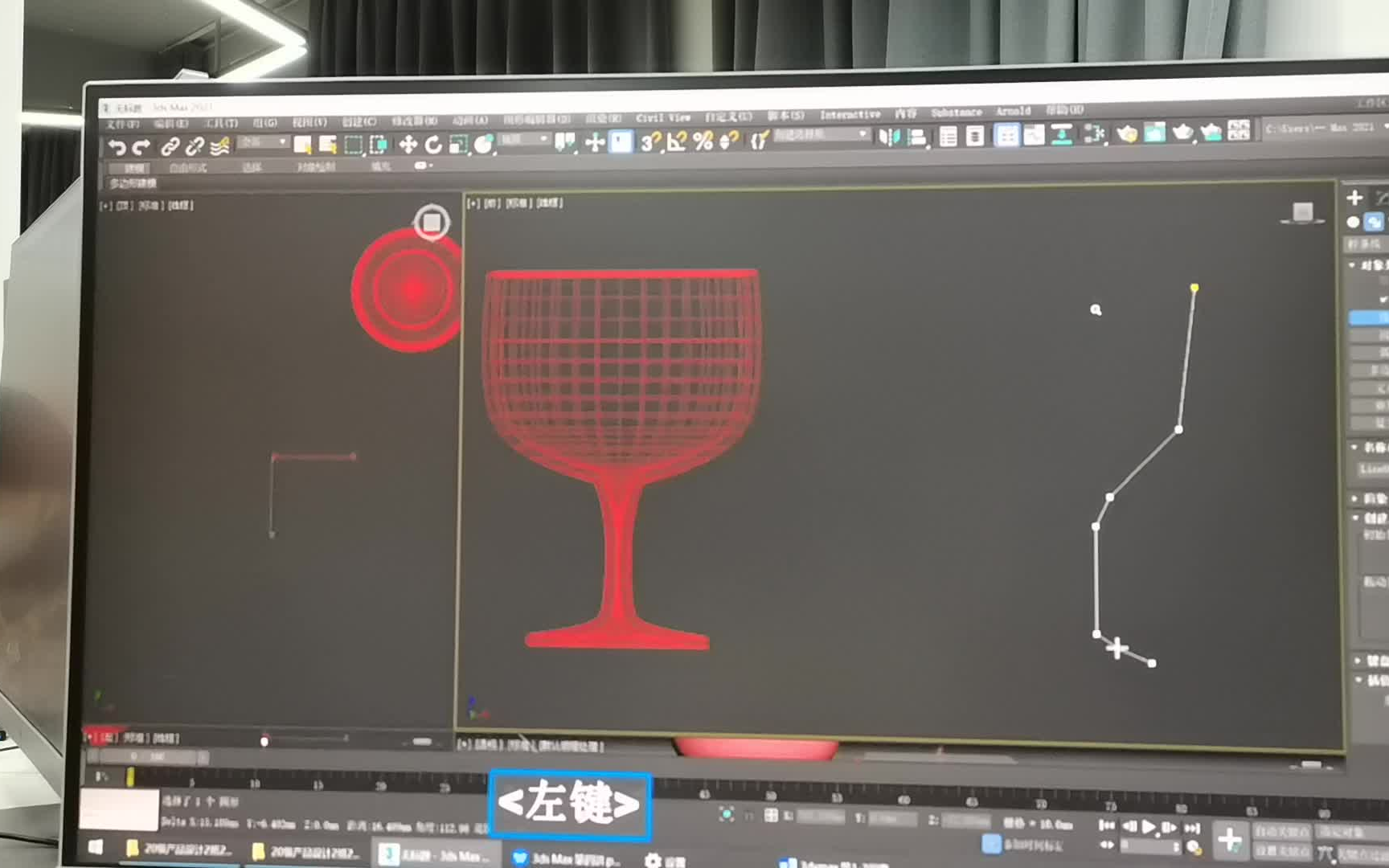Open the Scene Explorer icon
Viewport: 1389px width, 868px height.
point(949,136)
